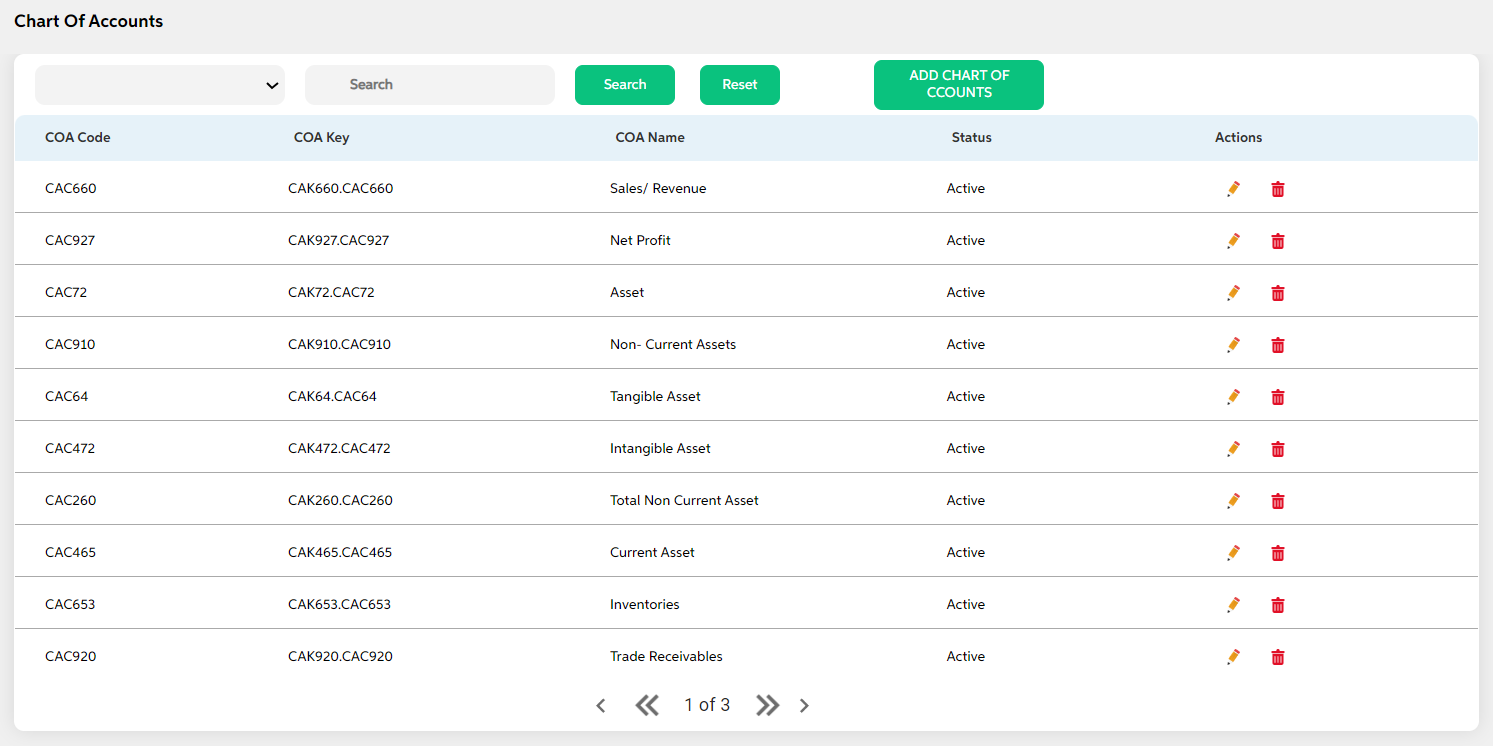Click the Tangible Asset name cell
Image resolution: width=1493 pixels, height=746 pixels.
point(655,397)
